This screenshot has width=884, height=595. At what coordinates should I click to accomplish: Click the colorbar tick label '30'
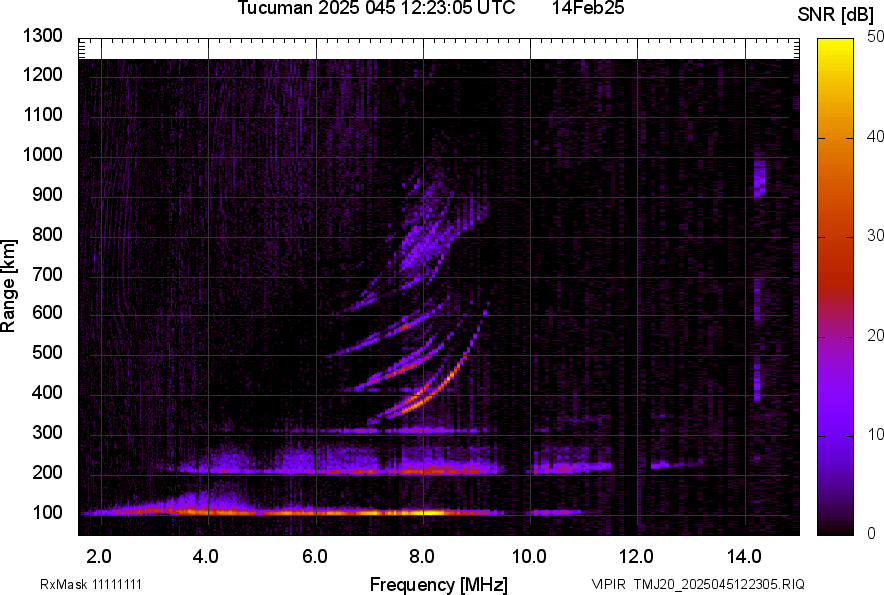click(876, 236)
